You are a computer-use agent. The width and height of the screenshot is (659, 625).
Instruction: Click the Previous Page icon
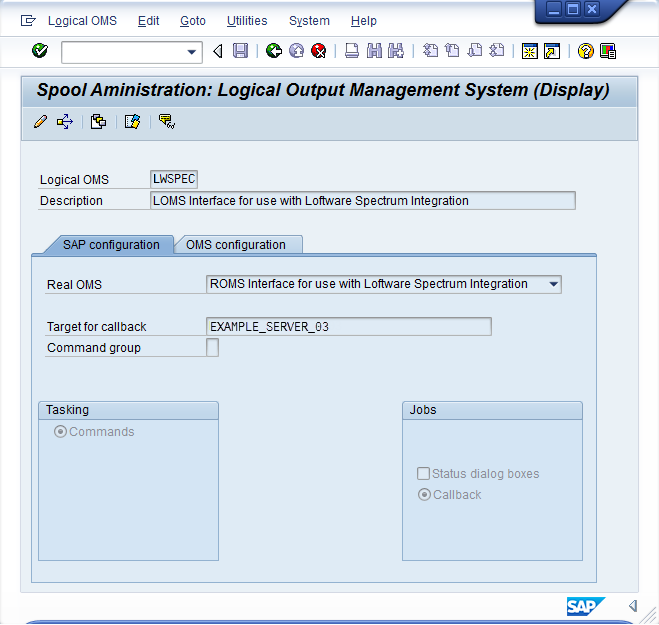pyautogui.click(x=452, y=51)
